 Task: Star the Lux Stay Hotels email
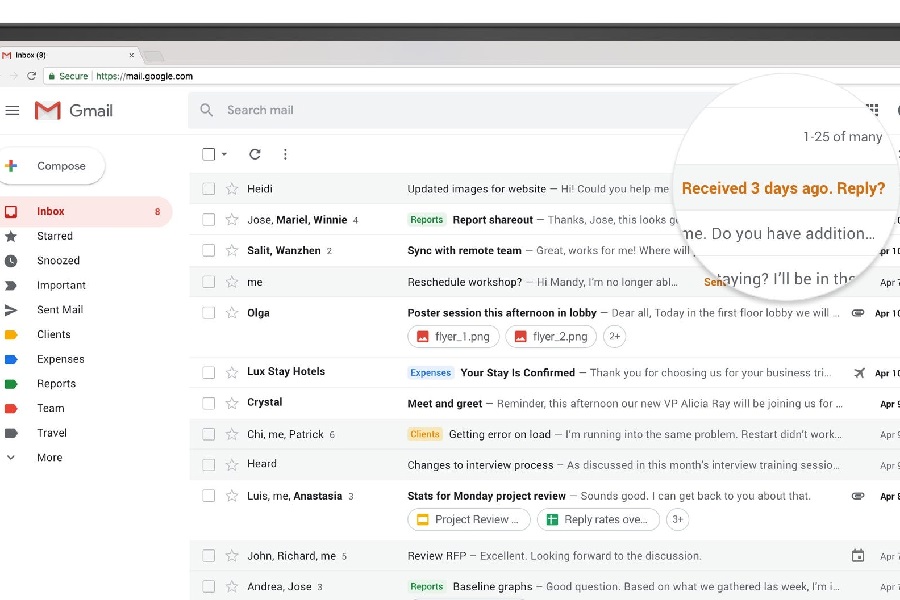(232, 372)
